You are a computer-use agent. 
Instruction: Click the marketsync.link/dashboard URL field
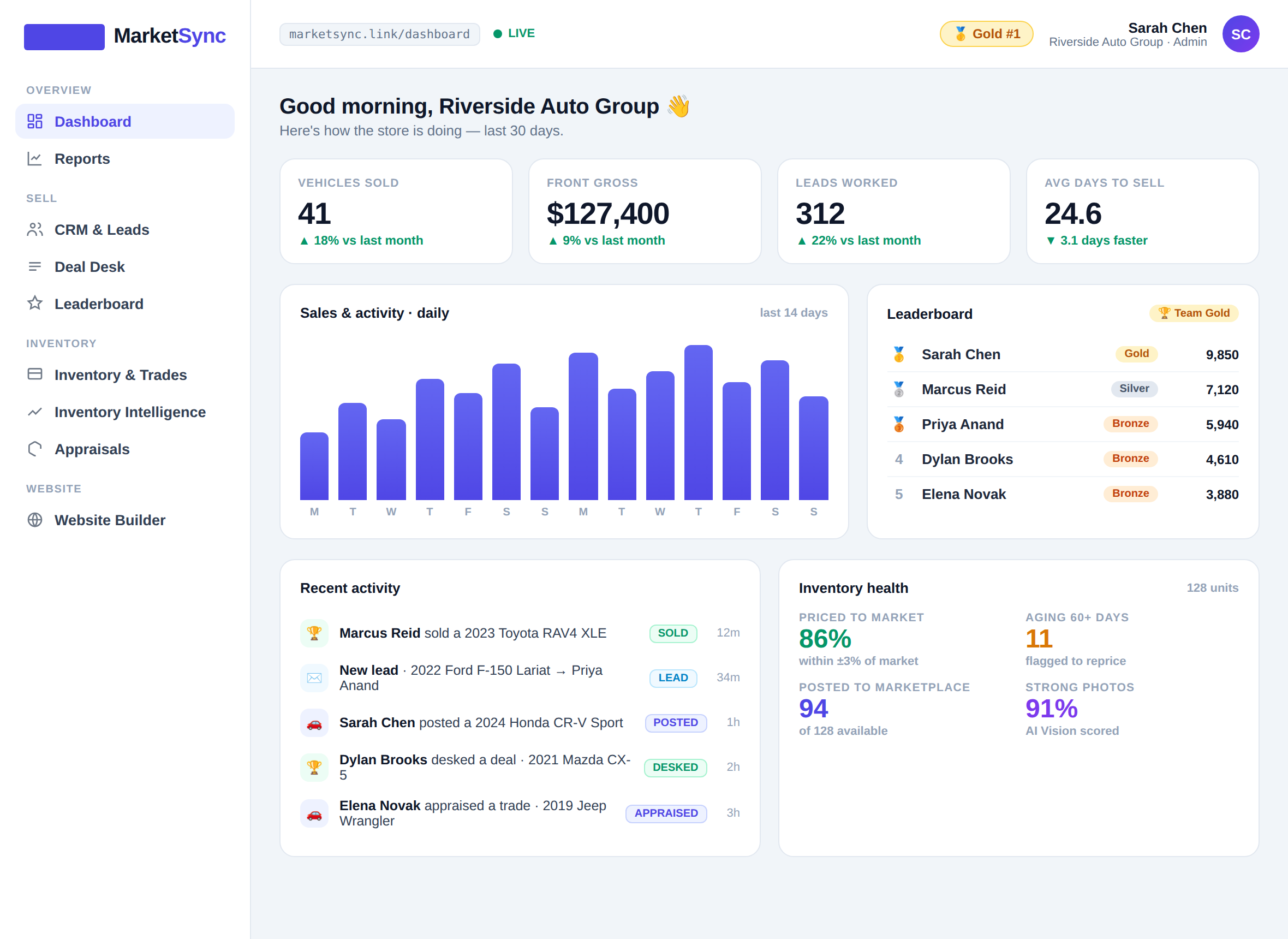pos(379,34)
